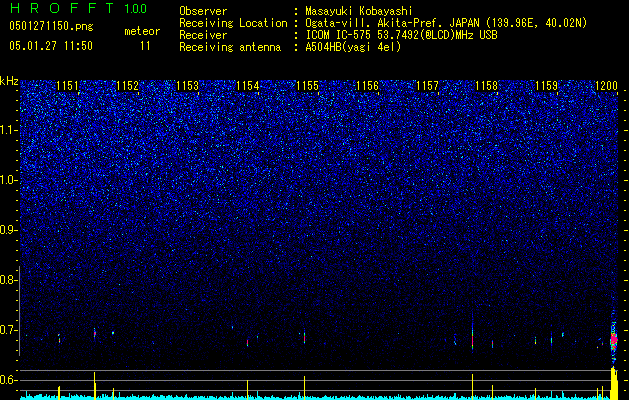Click the Ogata-vill. Akita-Pref. receiving location text

pyautogui.click(x=446, y=23)
